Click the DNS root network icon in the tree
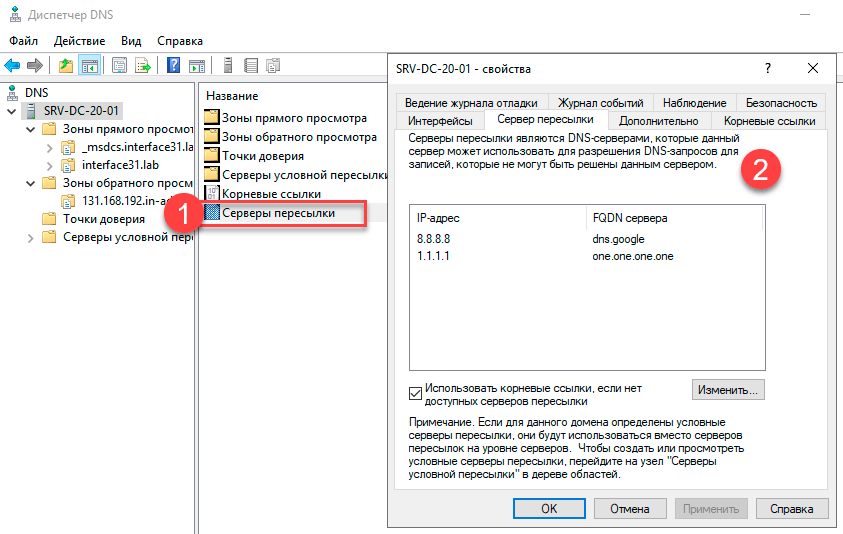 (x=12, y=92)
